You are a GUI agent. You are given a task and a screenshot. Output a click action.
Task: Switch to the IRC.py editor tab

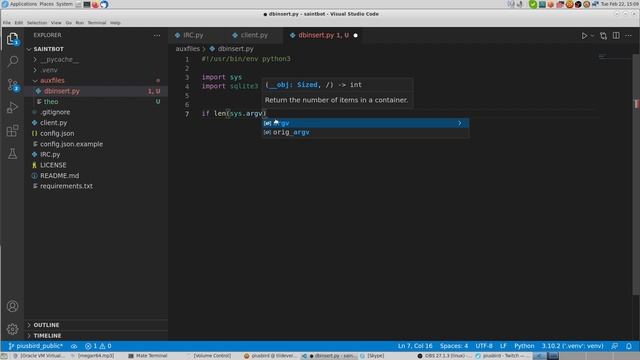[x=193, y=36]
